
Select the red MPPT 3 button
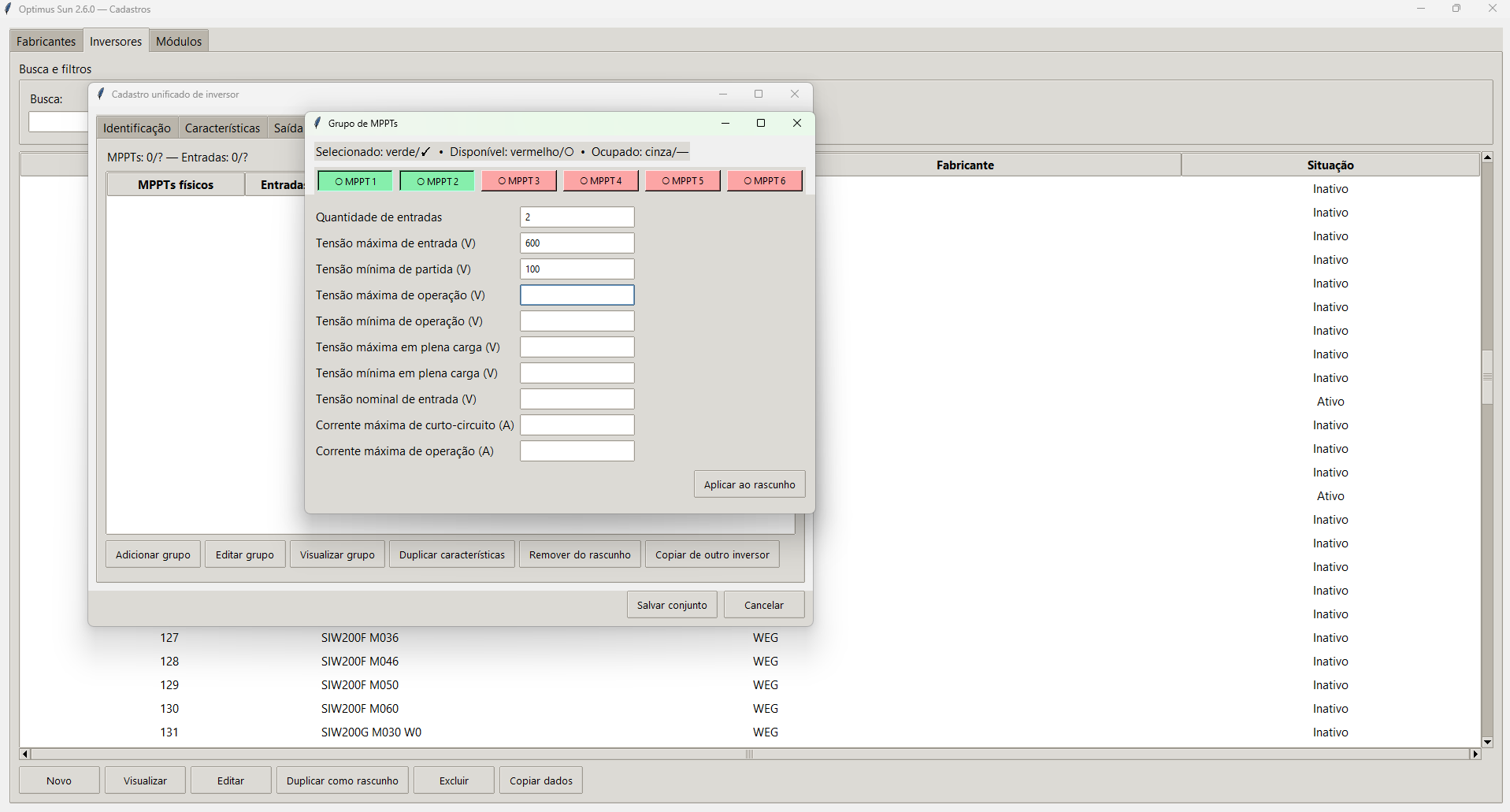tap(519, 181)
